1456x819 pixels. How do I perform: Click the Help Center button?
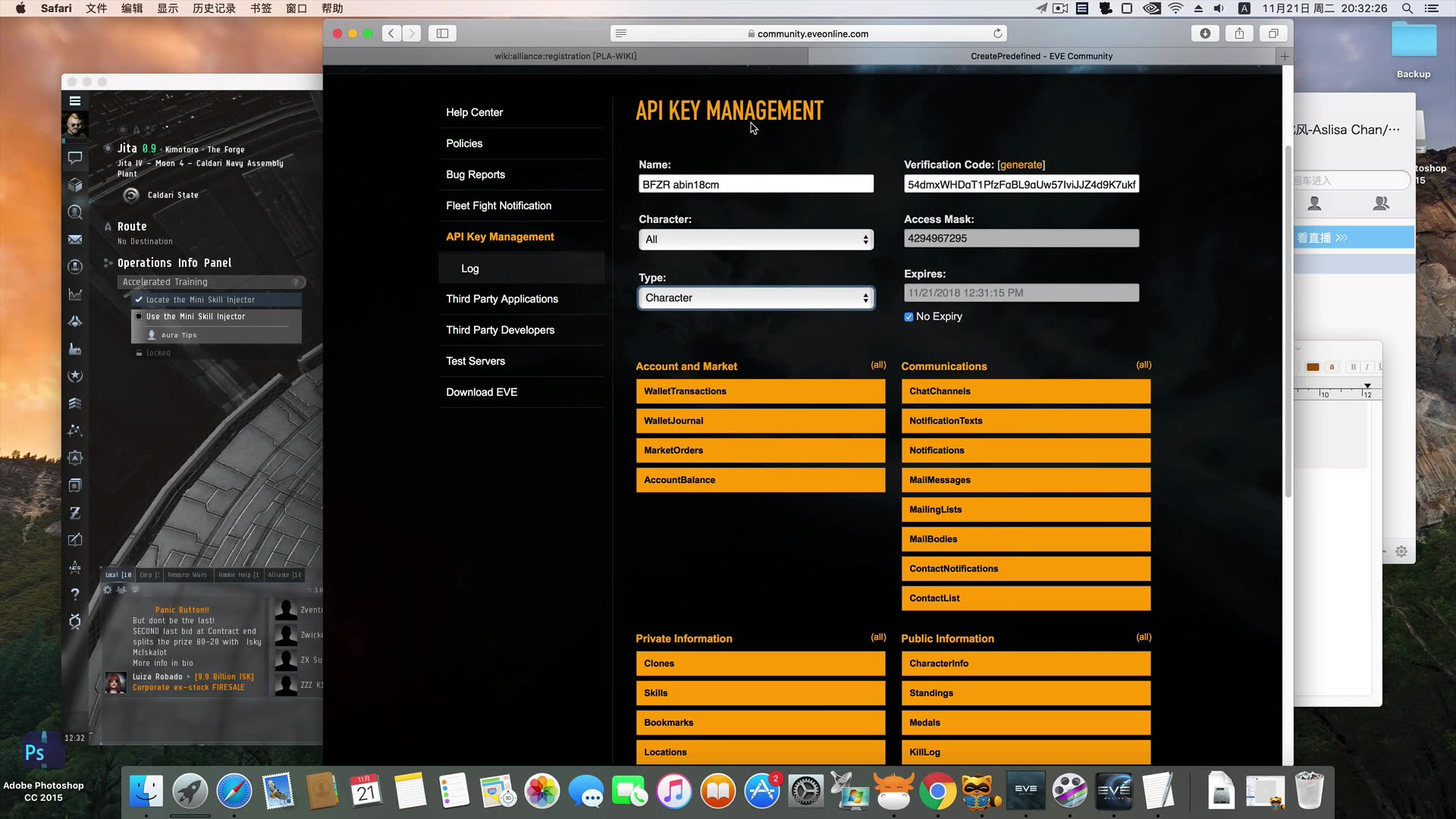click(475, 112)
